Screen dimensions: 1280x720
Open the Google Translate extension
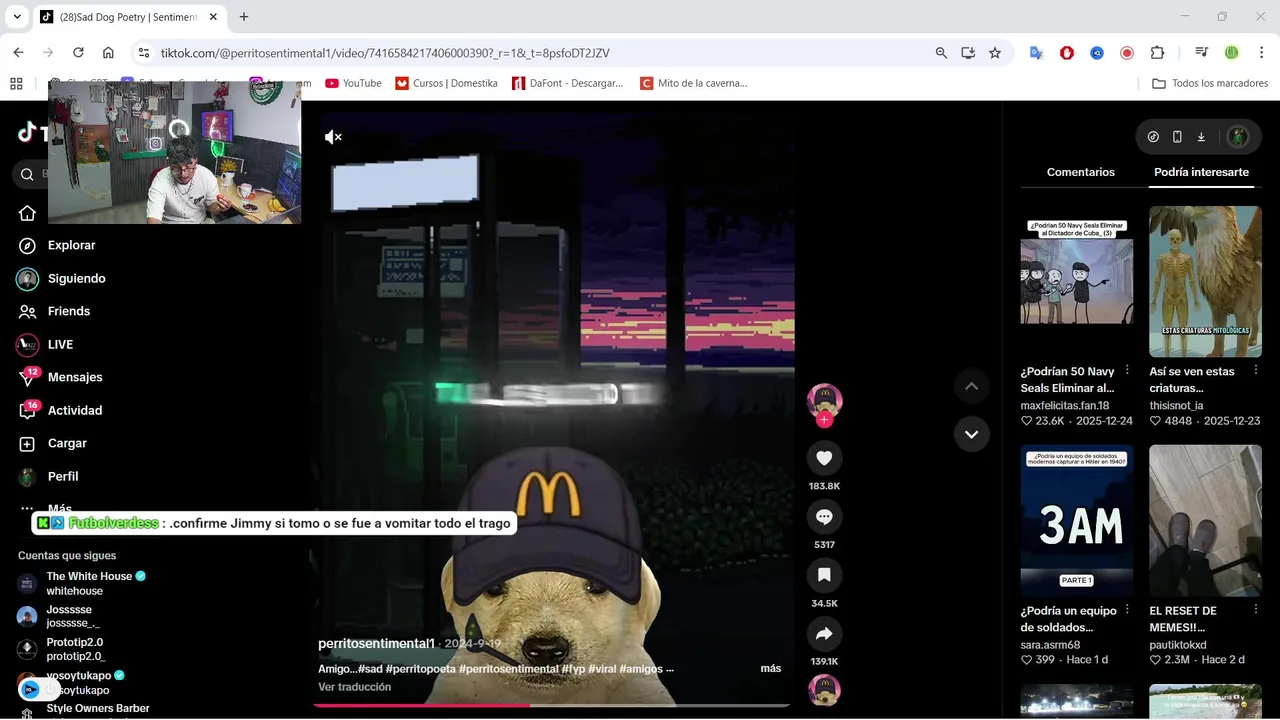pyautogui.click(x=1037, y=53)
